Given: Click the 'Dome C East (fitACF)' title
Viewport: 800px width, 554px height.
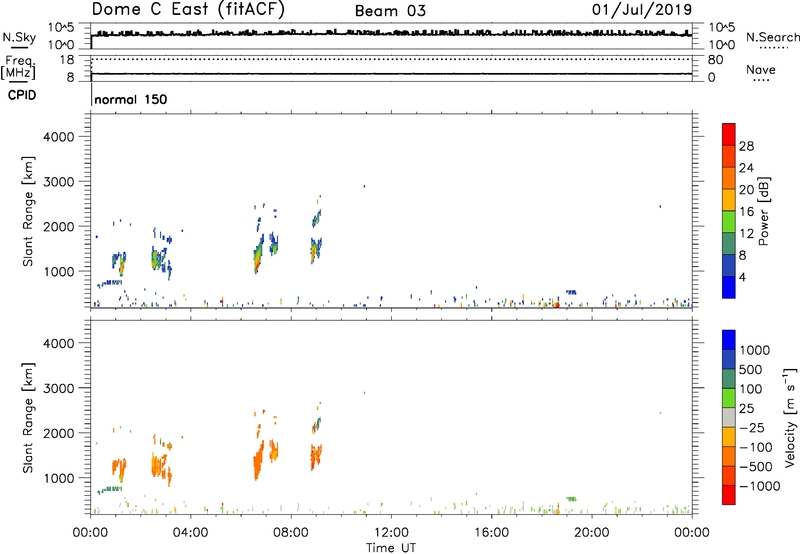Looking at the screenshot, I should click(188, 10).
